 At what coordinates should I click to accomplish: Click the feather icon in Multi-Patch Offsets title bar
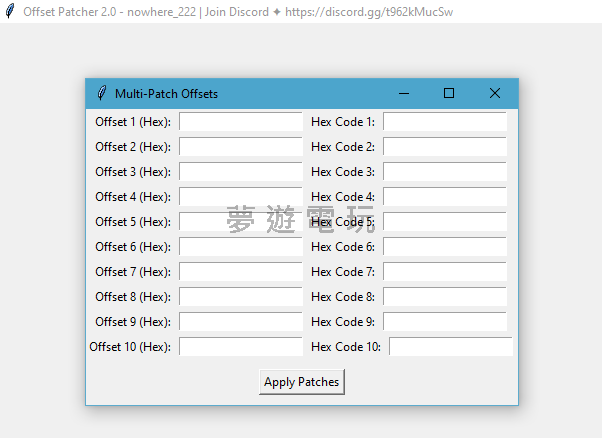tap(101, 94)
